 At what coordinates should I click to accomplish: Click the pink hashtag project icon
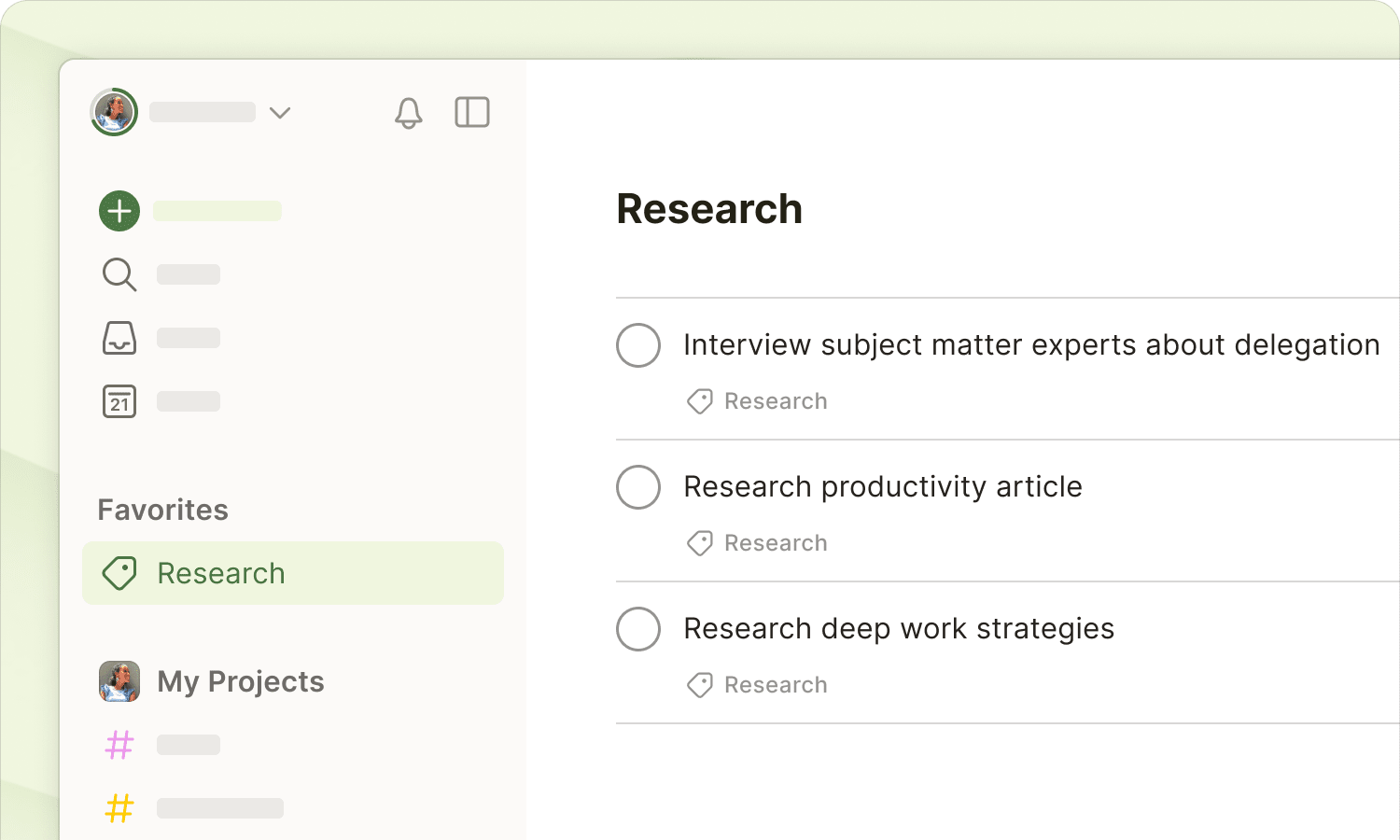[119, 744]
